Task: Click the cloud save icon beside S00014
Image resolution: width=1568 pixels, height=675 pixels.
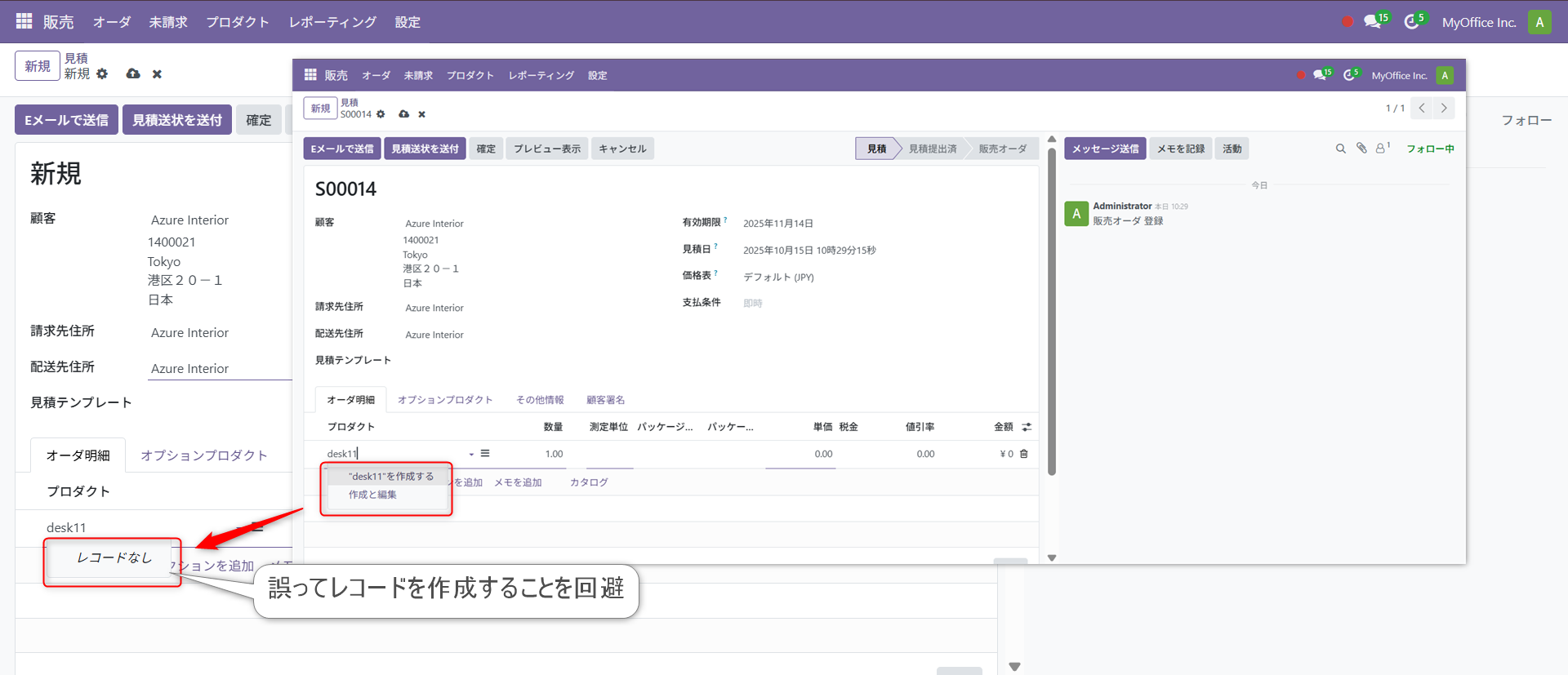Action: 403,114
